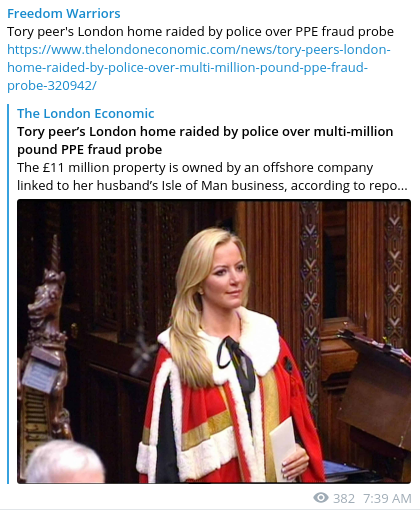Open The London Economic site name
Viewport: 420px width, 517px height.
pyautogui.click(x=86, y=114)
